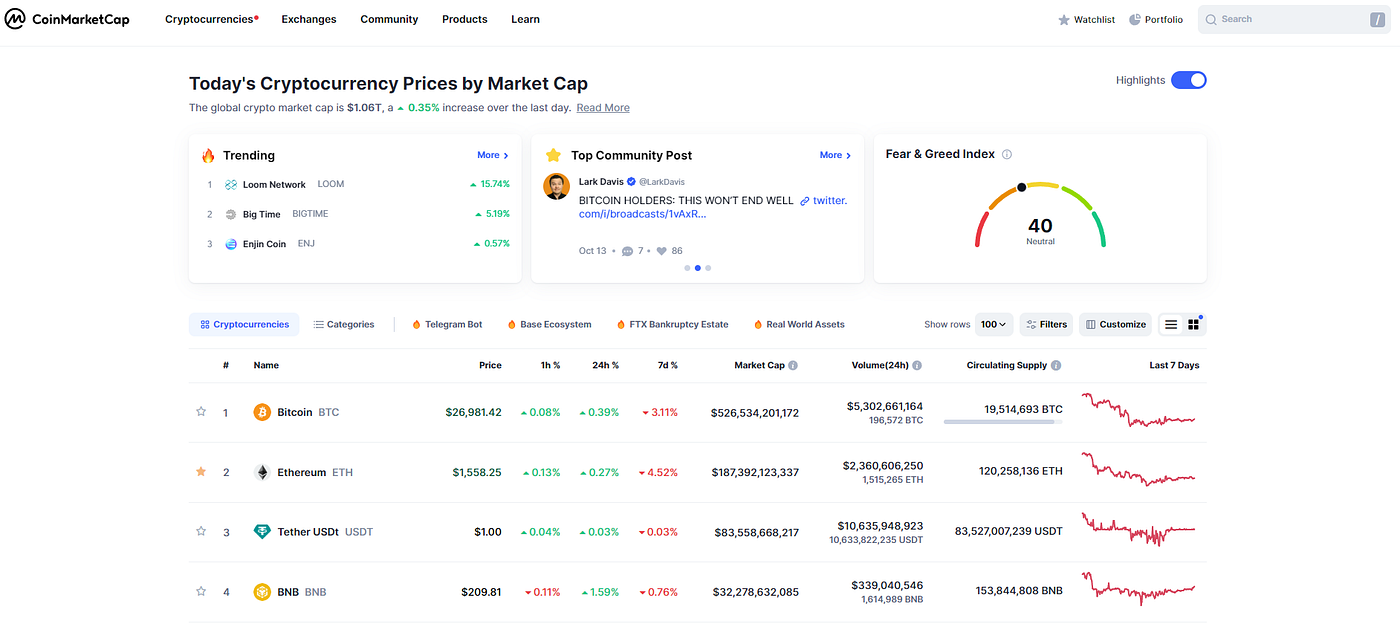Click the Loom Network coin icon
Screen dimensions: 1400x623
click(x=231, y=185)
